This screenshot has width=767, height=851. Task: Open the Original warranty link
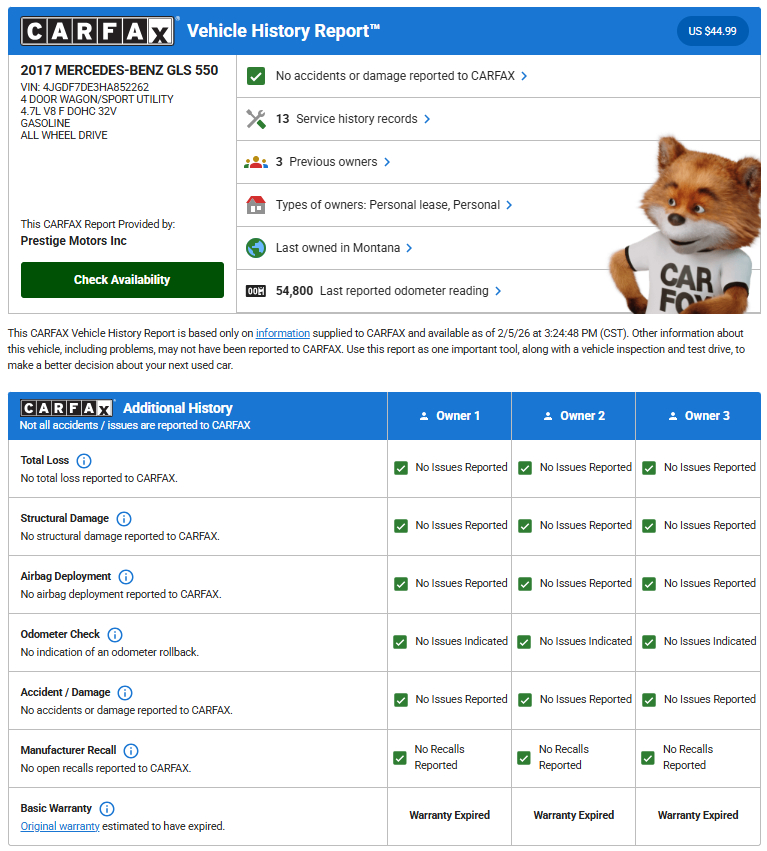(60, 826)
